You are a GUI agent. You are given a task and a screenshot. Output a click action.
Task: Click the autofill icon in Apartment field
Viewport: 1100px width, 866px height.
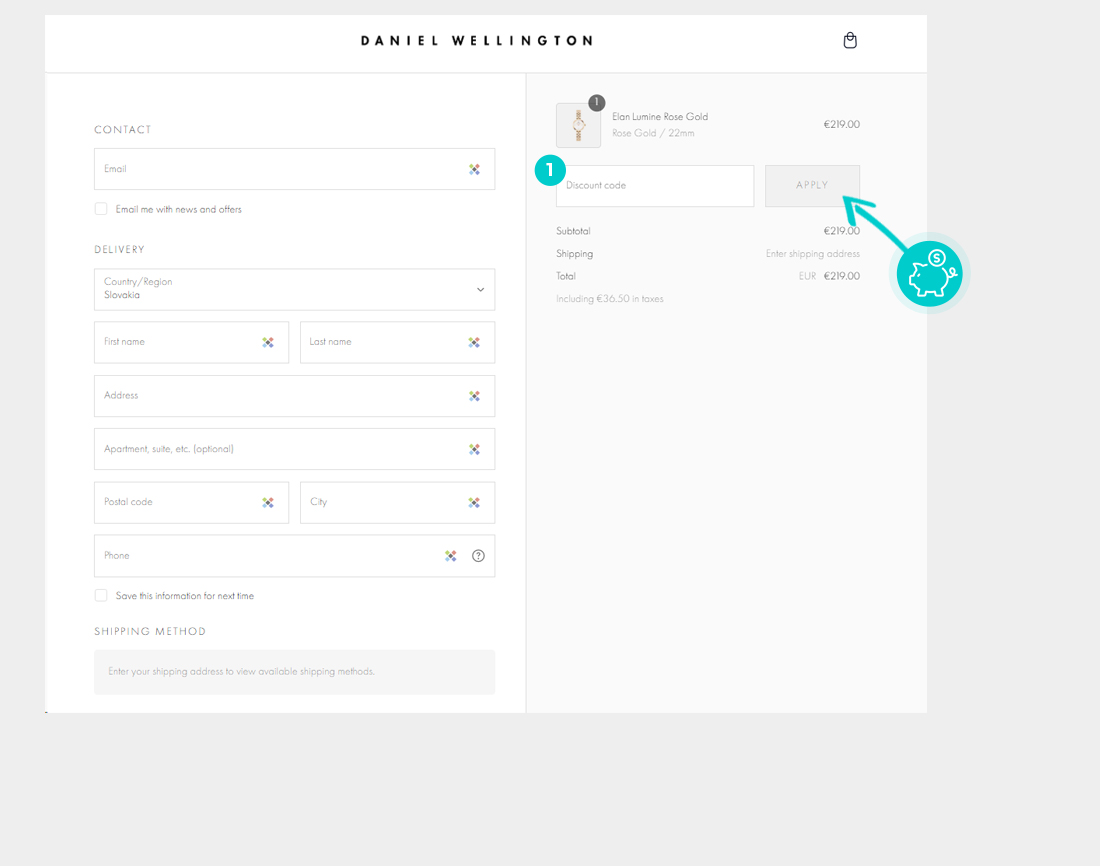(474, 449)
